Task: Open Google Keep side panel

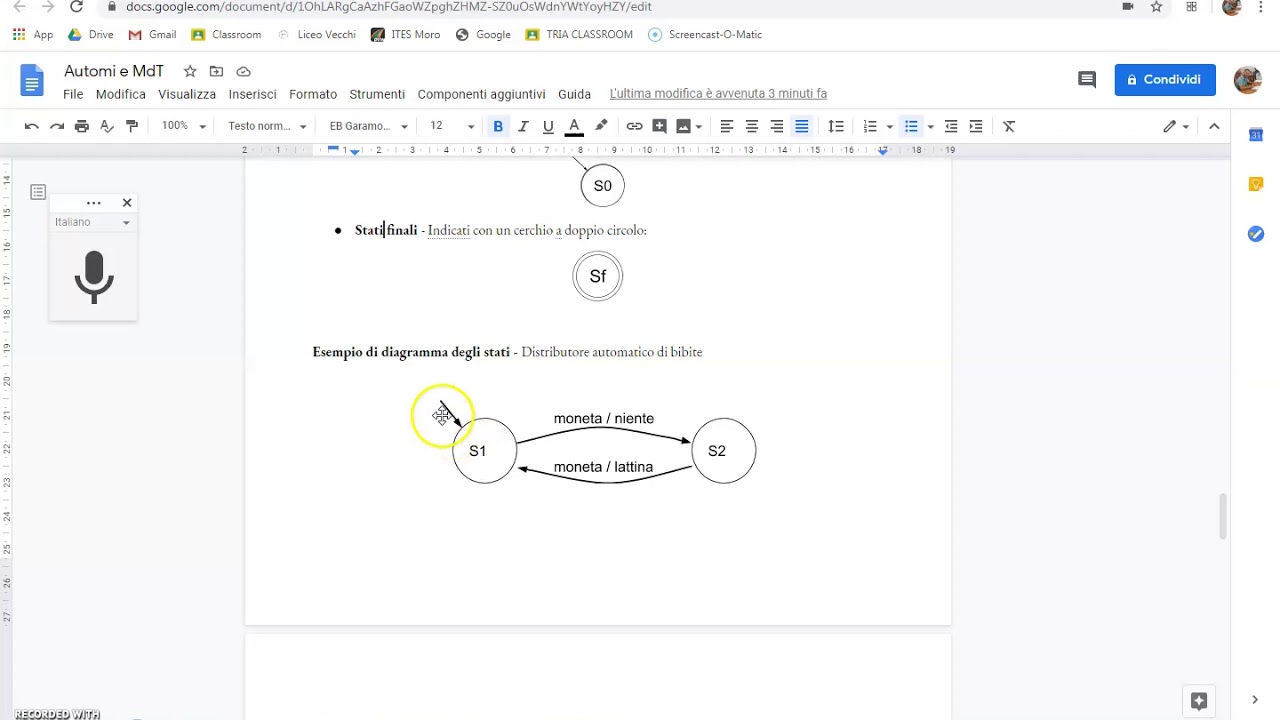Action: coord(1256,184)
